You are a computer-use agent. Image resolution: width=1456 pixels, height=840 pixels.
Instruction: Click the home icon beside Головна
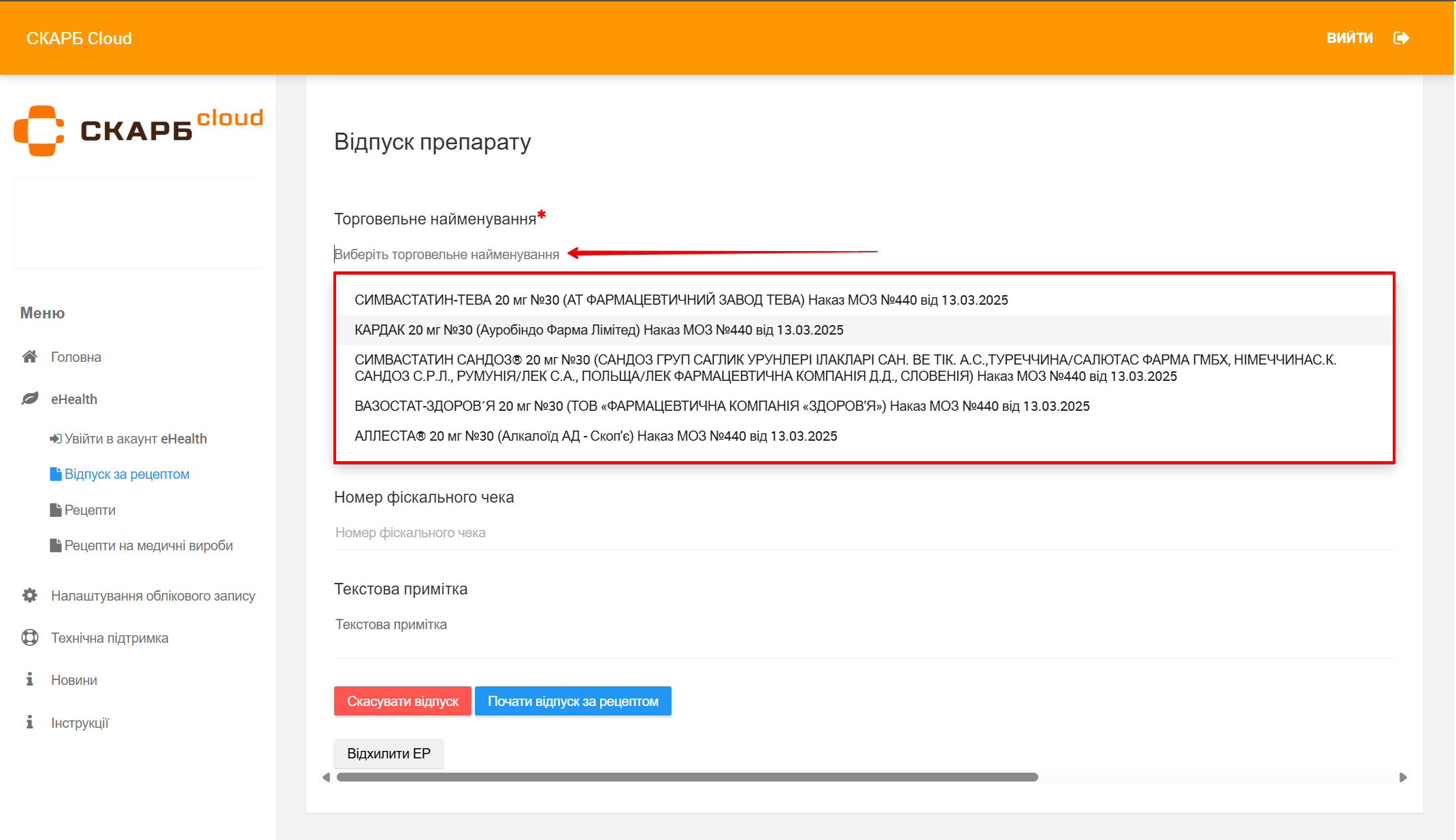[x=29, y=356]
